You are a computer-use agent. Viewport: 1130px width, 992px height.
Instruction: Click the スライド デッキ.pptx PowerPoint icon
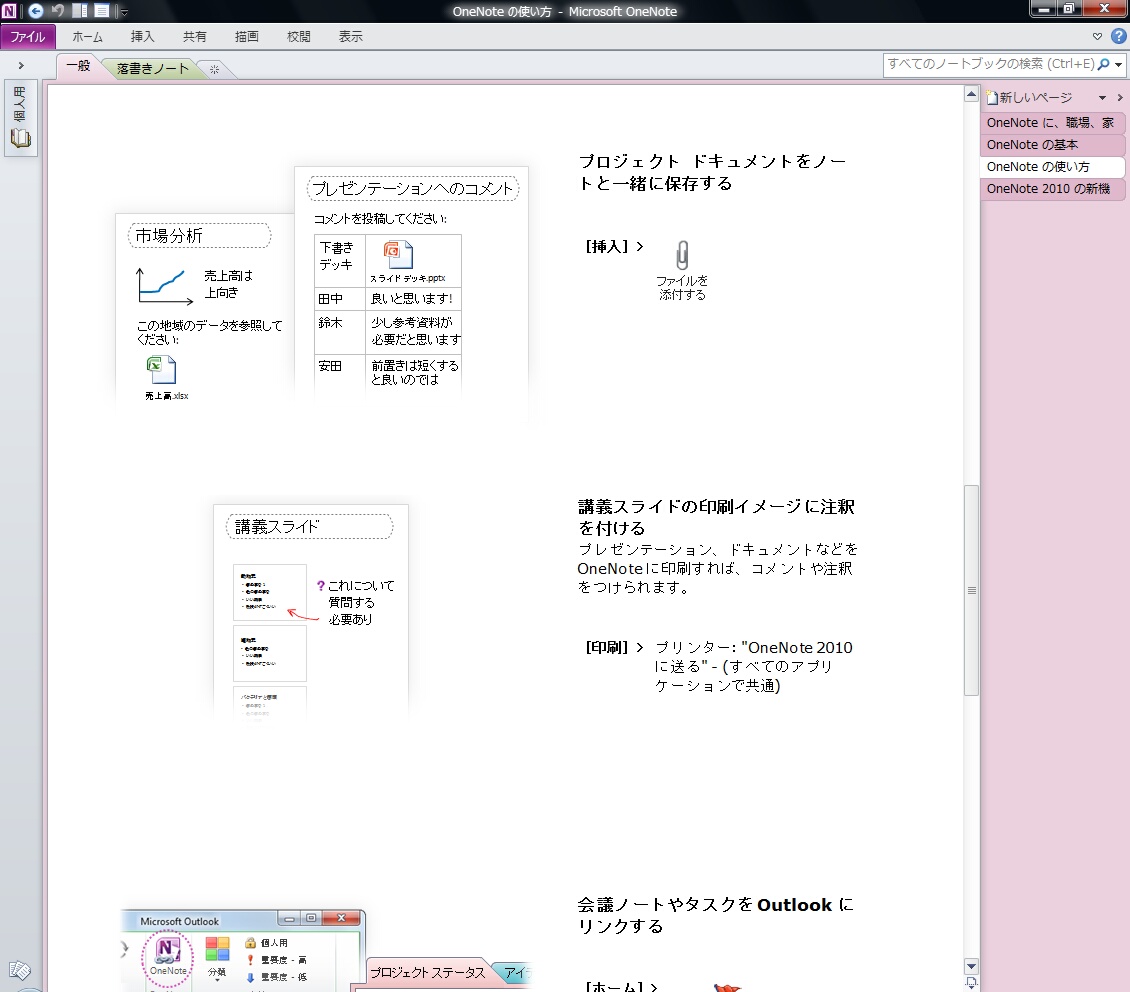coord(399,255)
